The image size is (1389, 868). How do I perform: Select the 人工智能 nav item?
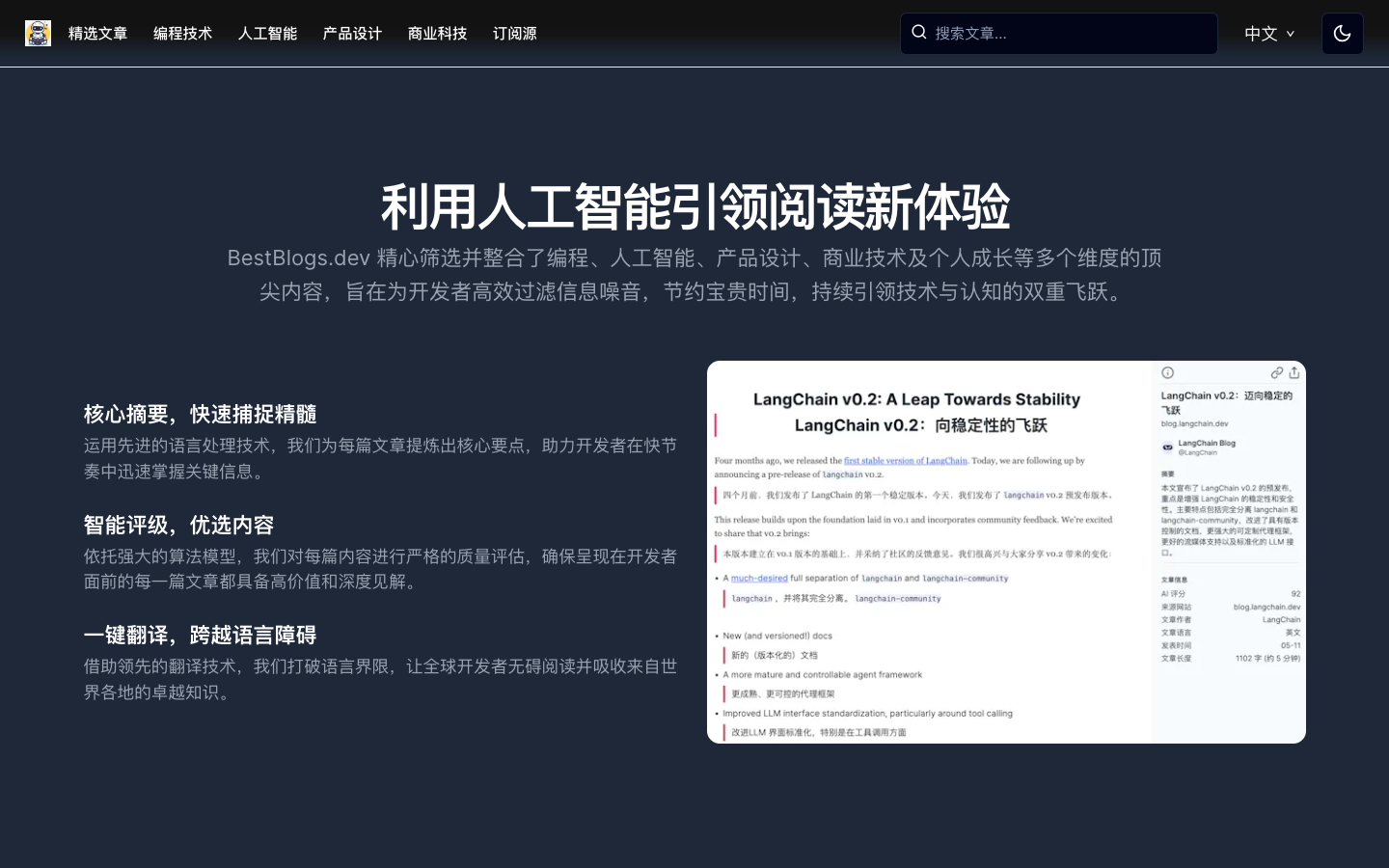coord(267,34)
